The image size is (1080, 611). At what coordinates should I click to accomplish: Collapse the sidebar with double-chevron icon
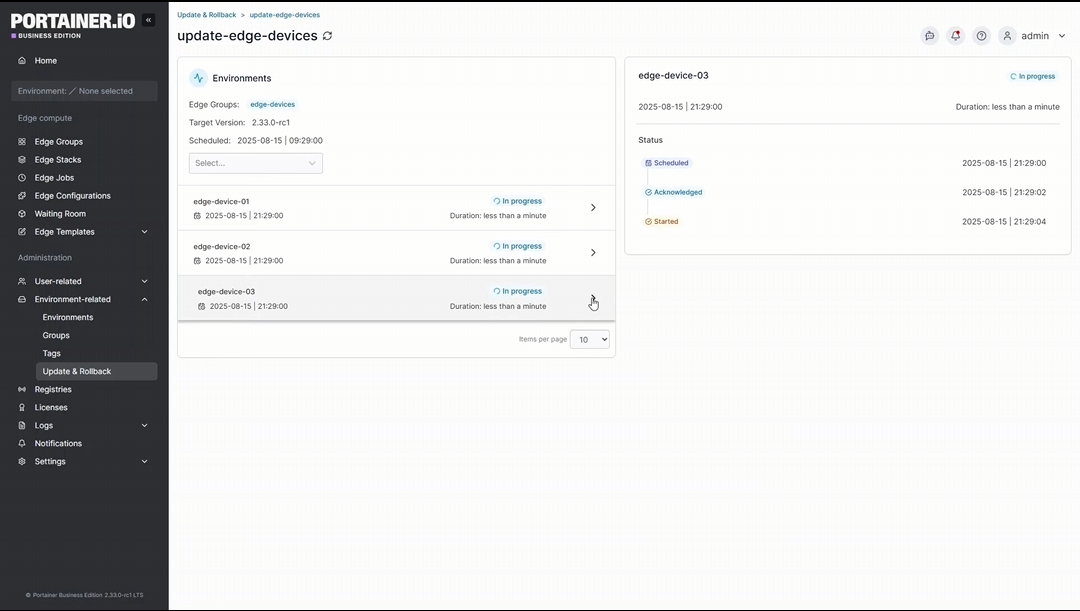point(148,20)
